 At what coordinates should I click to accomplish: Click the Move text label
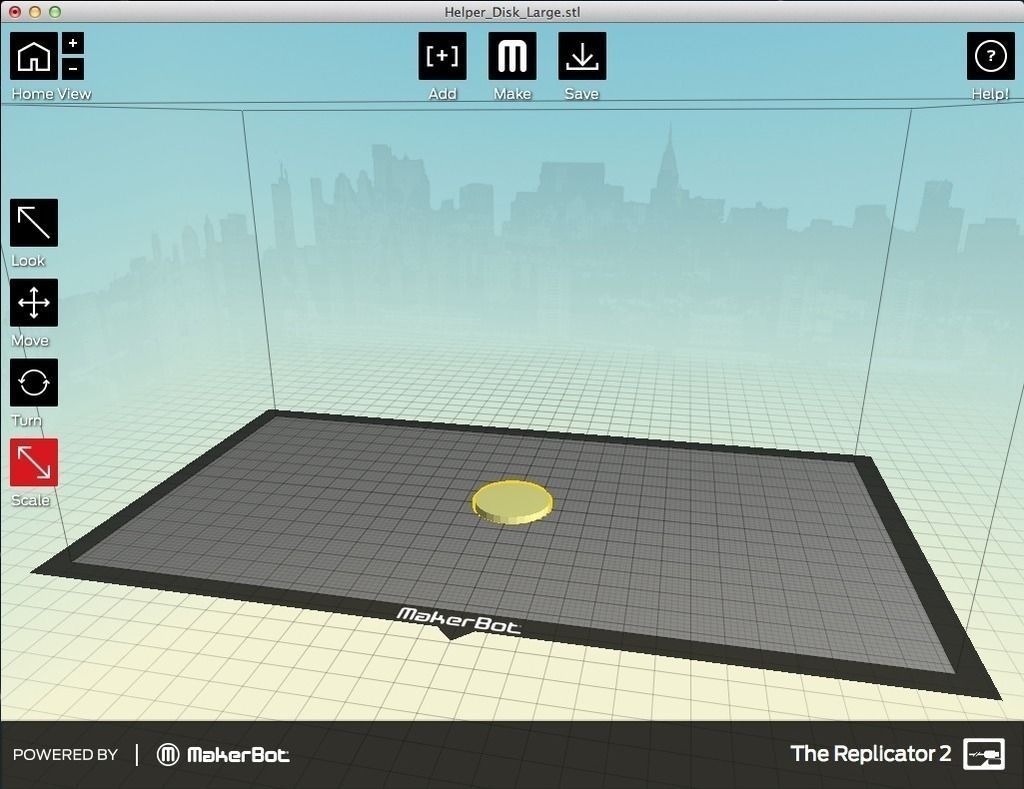[x=30, y=341]
